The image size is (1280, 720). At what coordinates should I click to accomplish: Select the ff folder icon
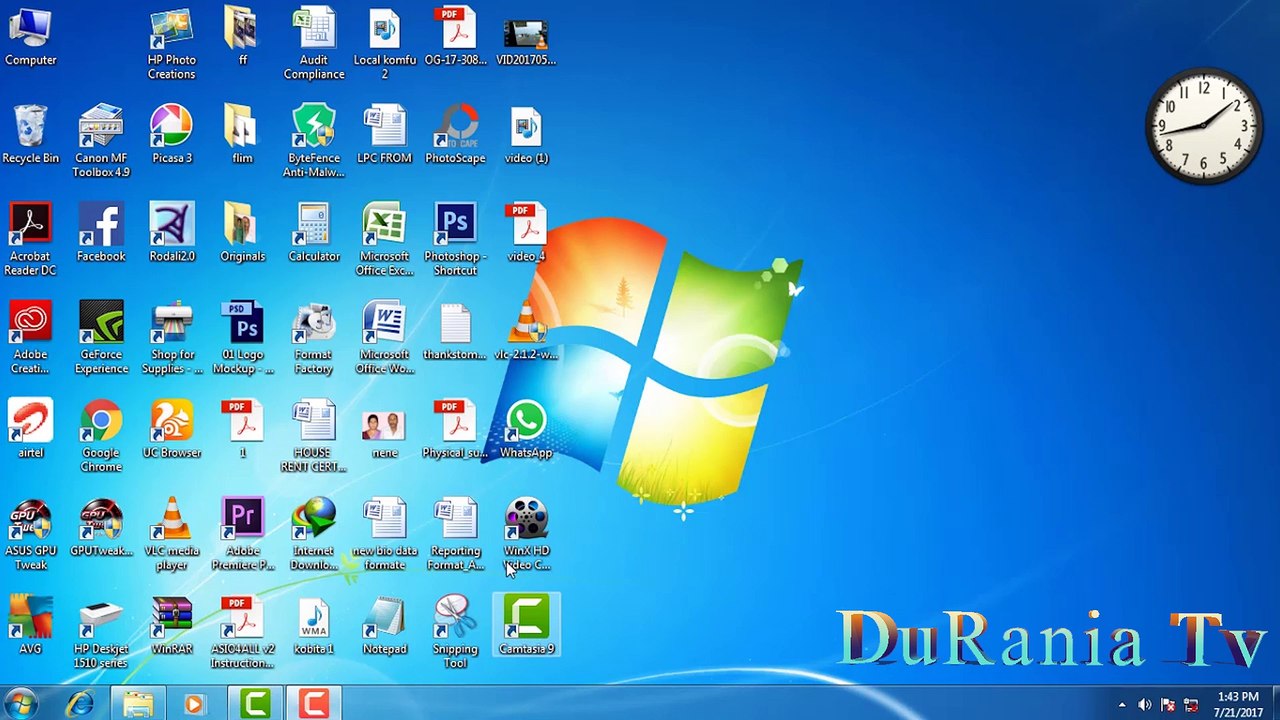click(242, 36)
